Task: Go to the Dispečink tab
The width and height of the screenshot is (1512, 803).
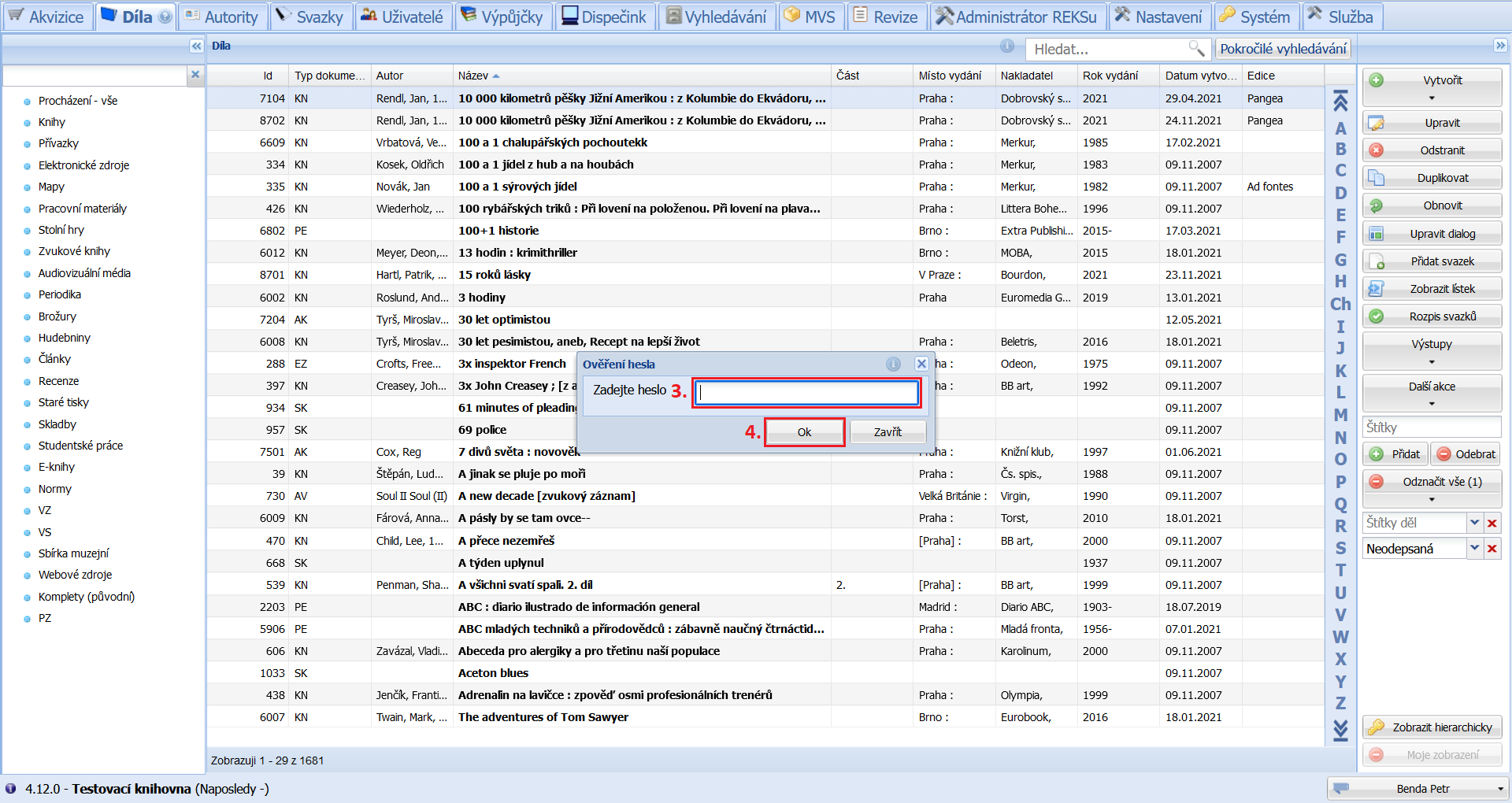Action: tap(604, 17)
